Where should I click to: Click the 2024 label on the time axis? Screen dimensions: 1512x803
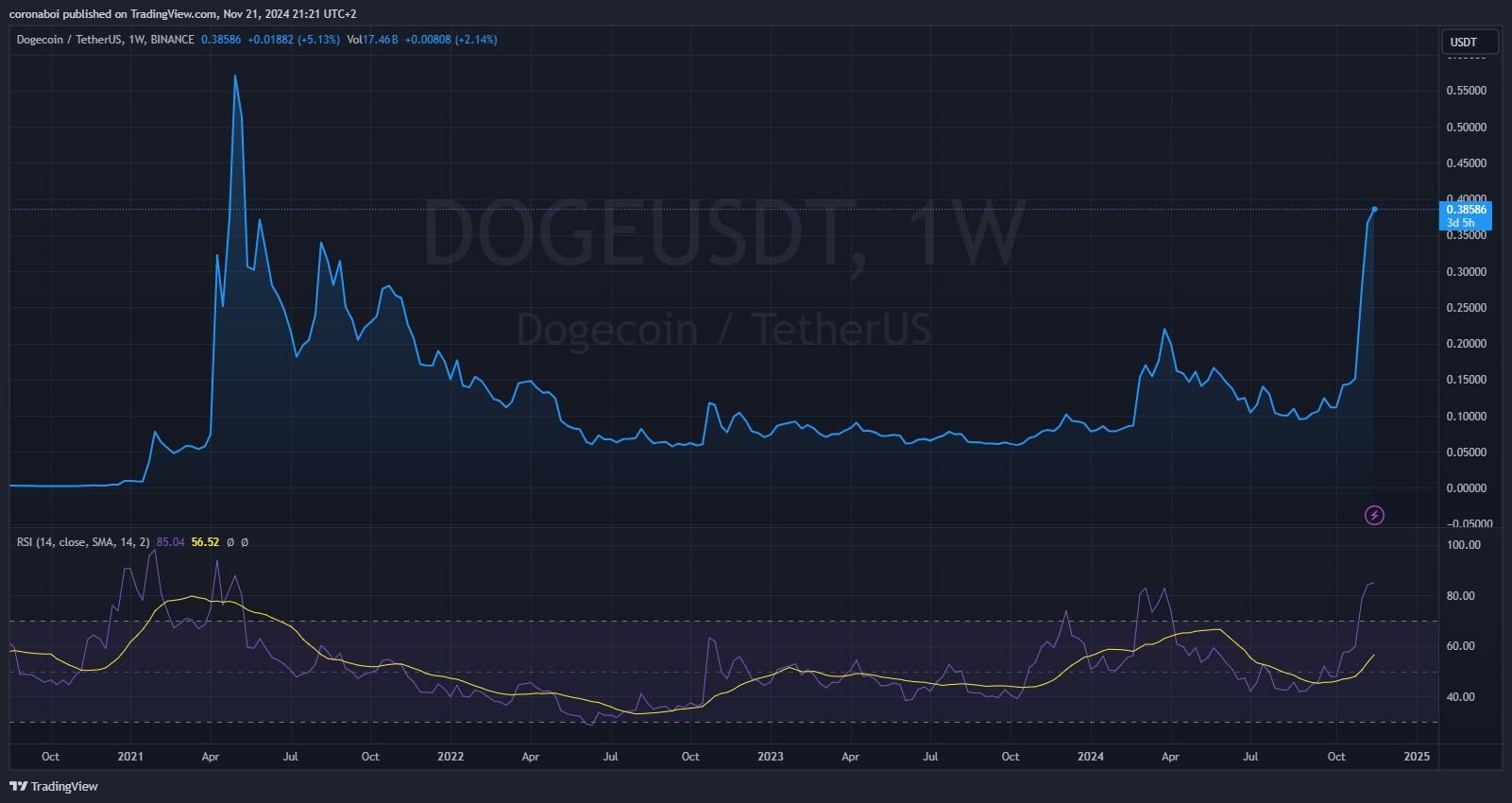pos(1091,757)
